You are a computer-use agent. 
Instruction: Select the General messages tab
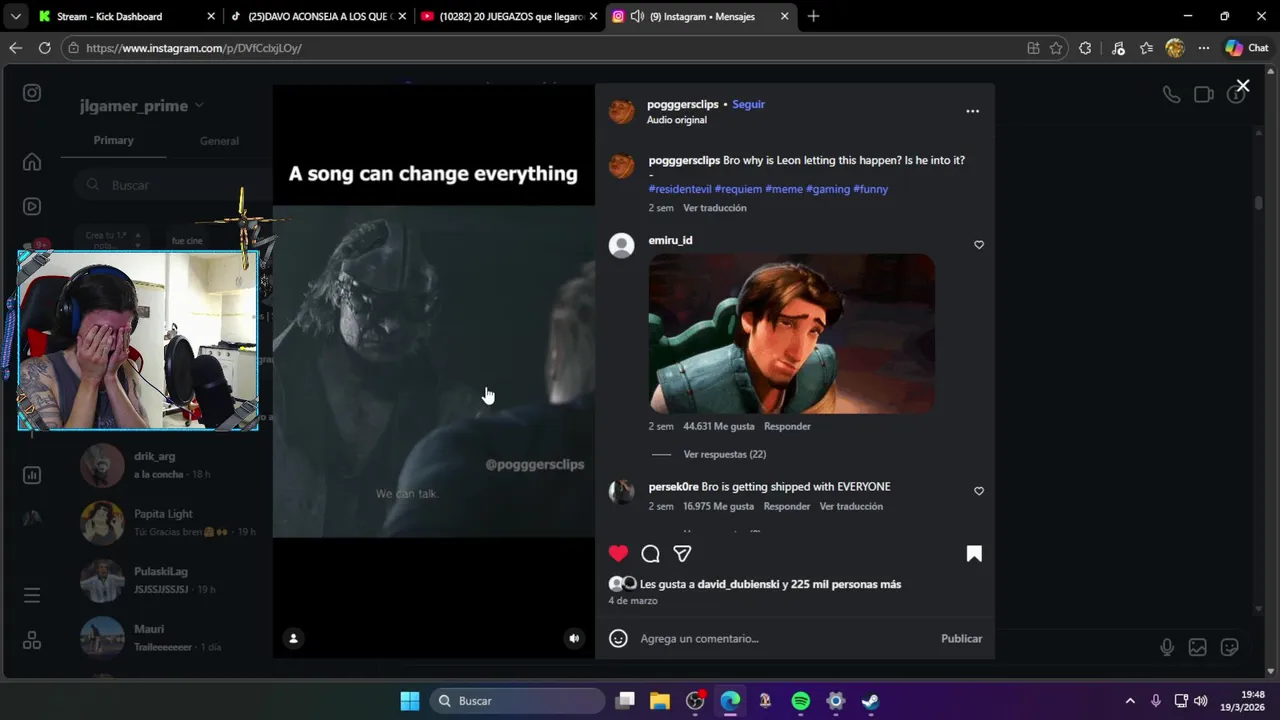coord(219,141)
